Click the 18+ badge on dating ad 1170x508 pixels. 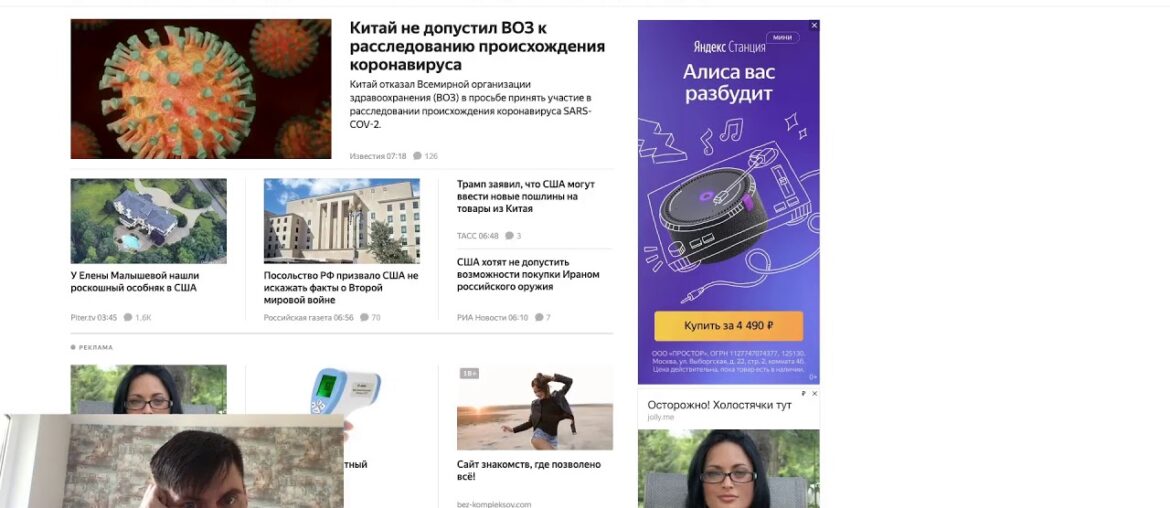tap(469, 373)
